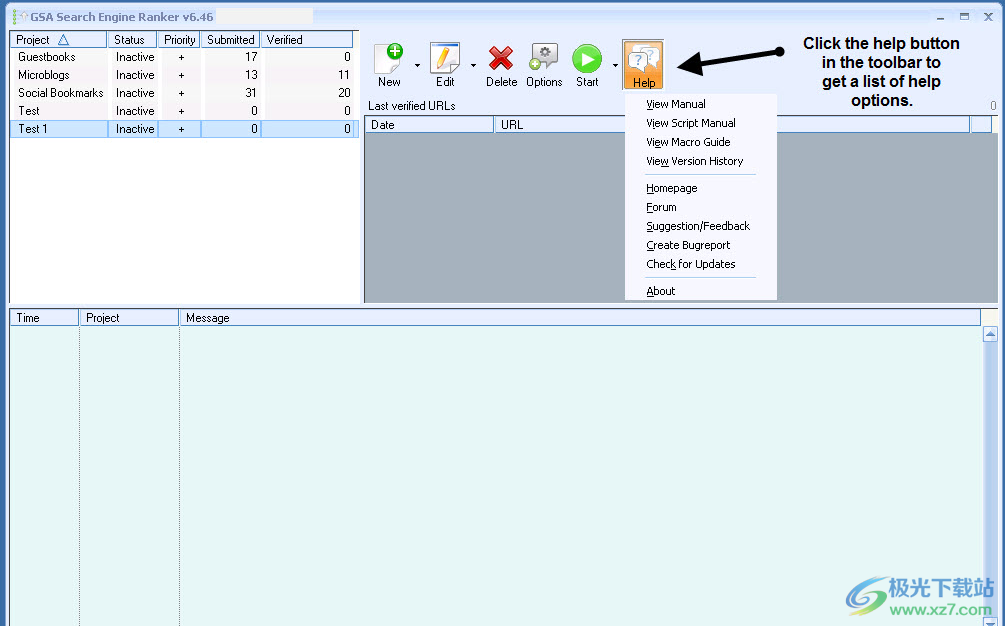Click the log scrollbar up arrow
This screenshot has height=626, width=1005.
pos(990,334)
